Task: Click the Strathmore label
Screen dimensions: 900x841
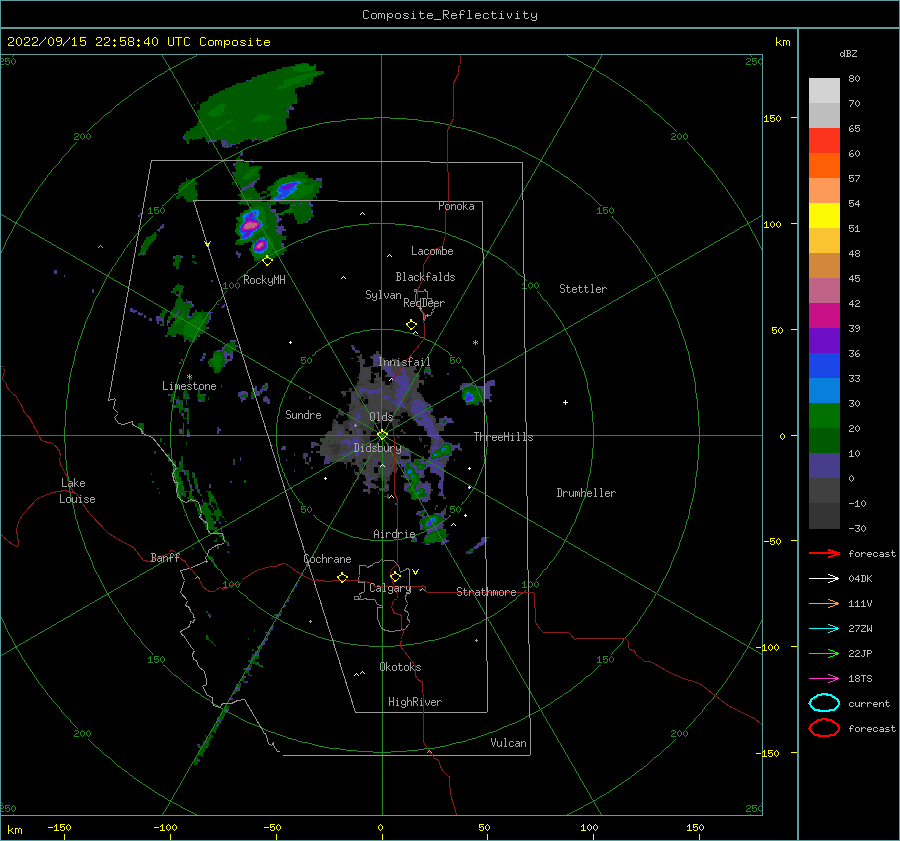Action: coord(486,592)
